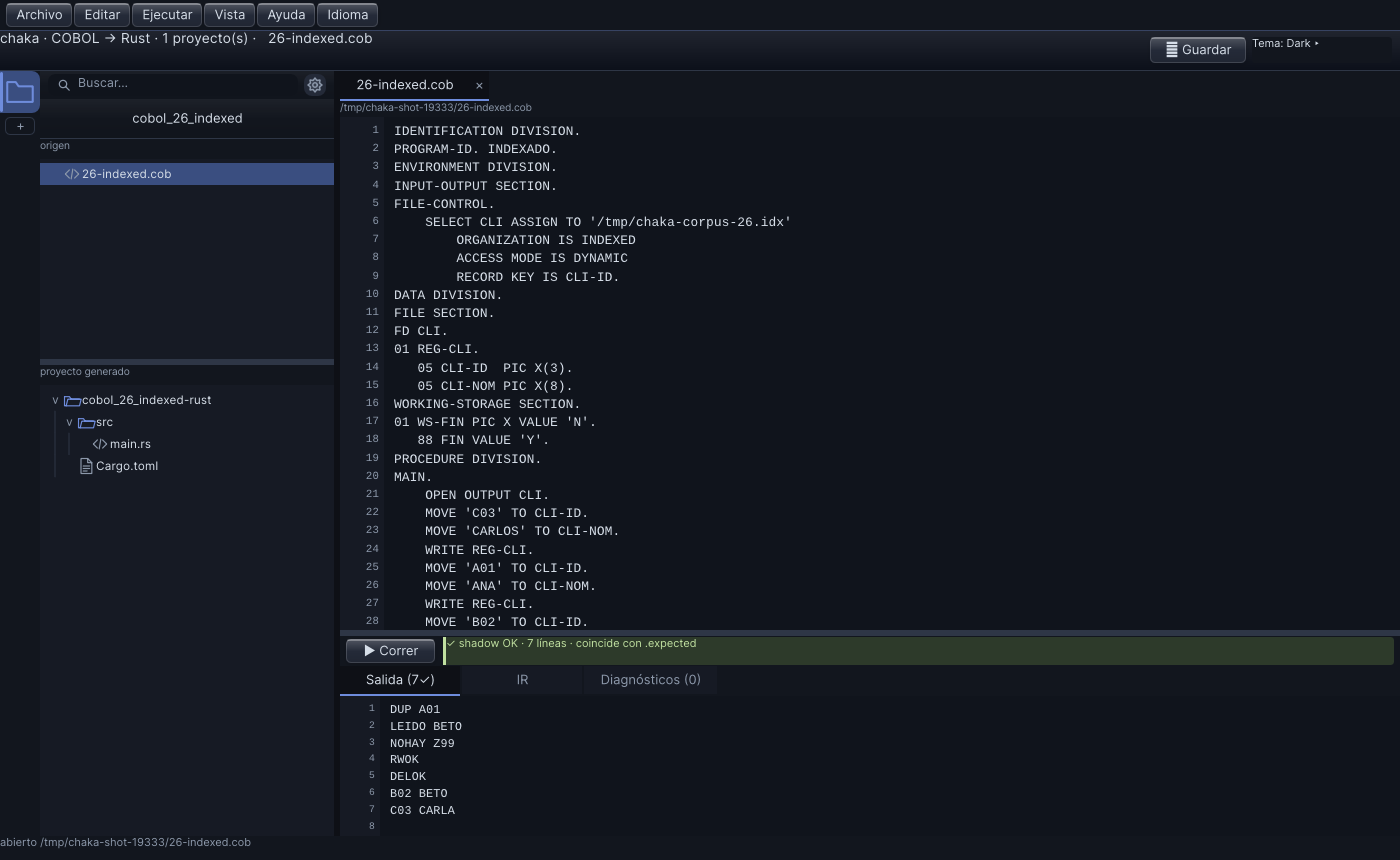Click the Guardar button
The image size is (1400, 860).
tap(1197, 49)
